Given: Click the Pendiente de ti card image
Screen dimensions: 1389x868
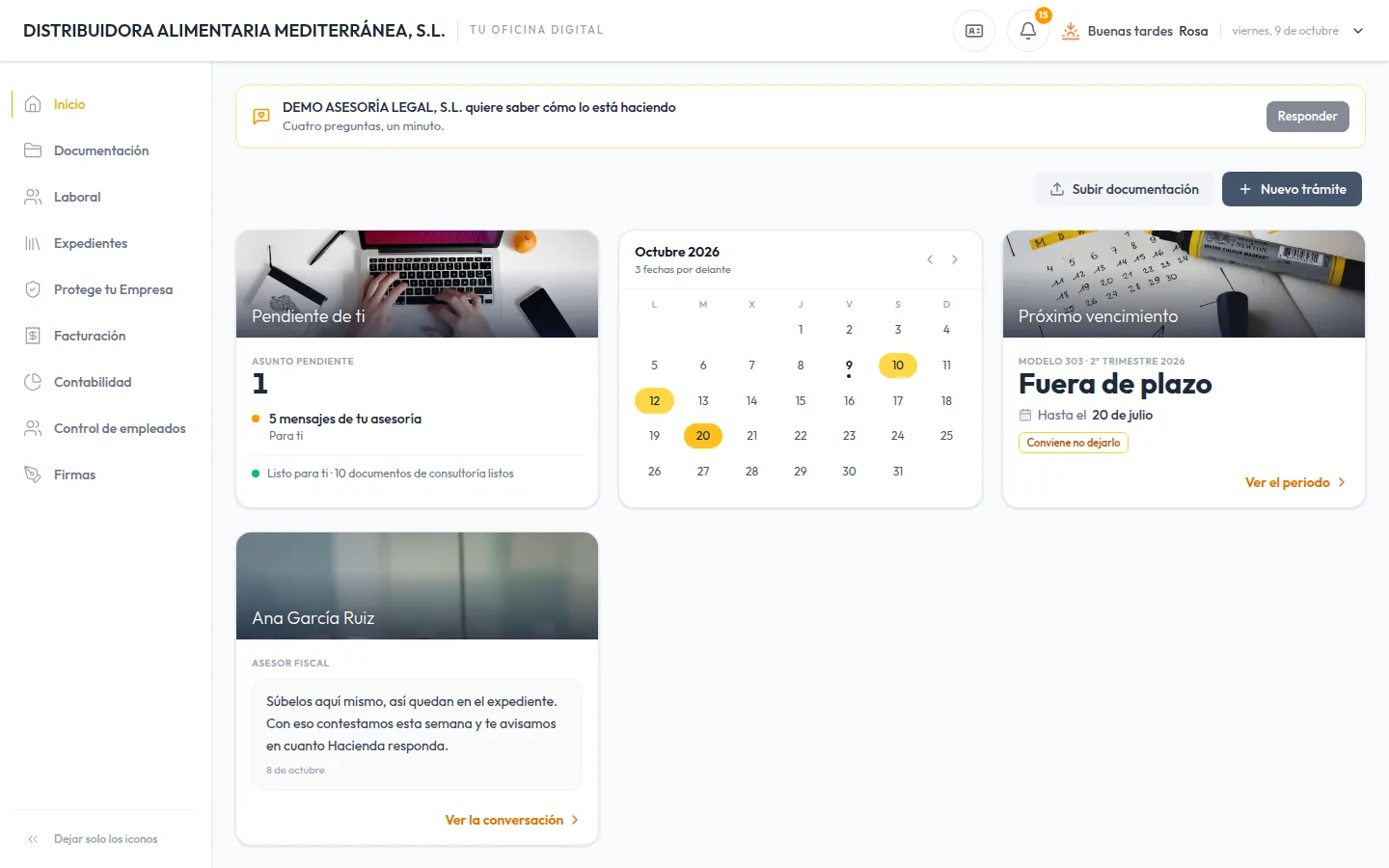Looking at the screenshot, I should click(417, 284).
